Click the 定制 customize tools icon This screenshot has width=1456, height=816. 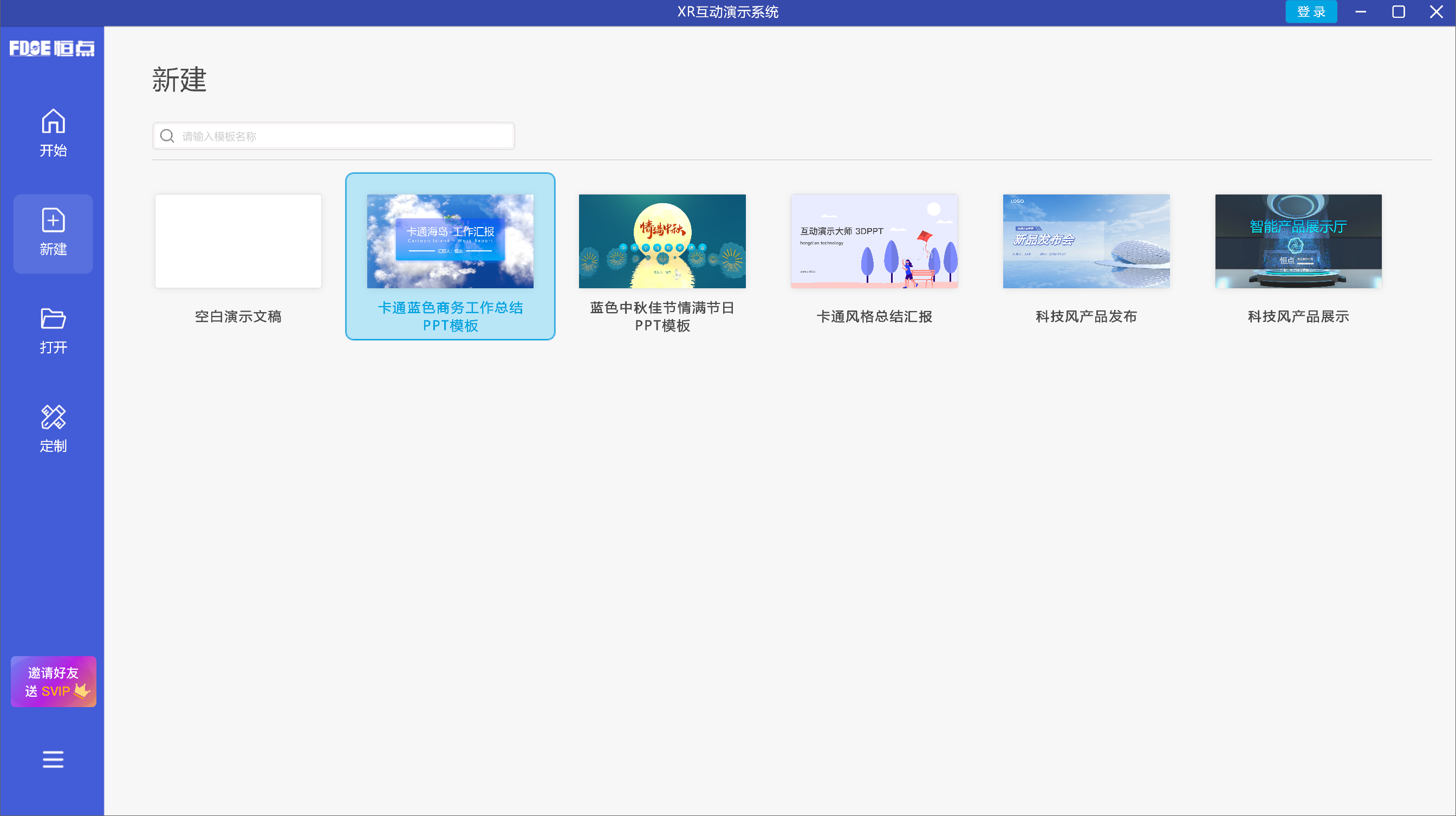(x=53, y=417)
